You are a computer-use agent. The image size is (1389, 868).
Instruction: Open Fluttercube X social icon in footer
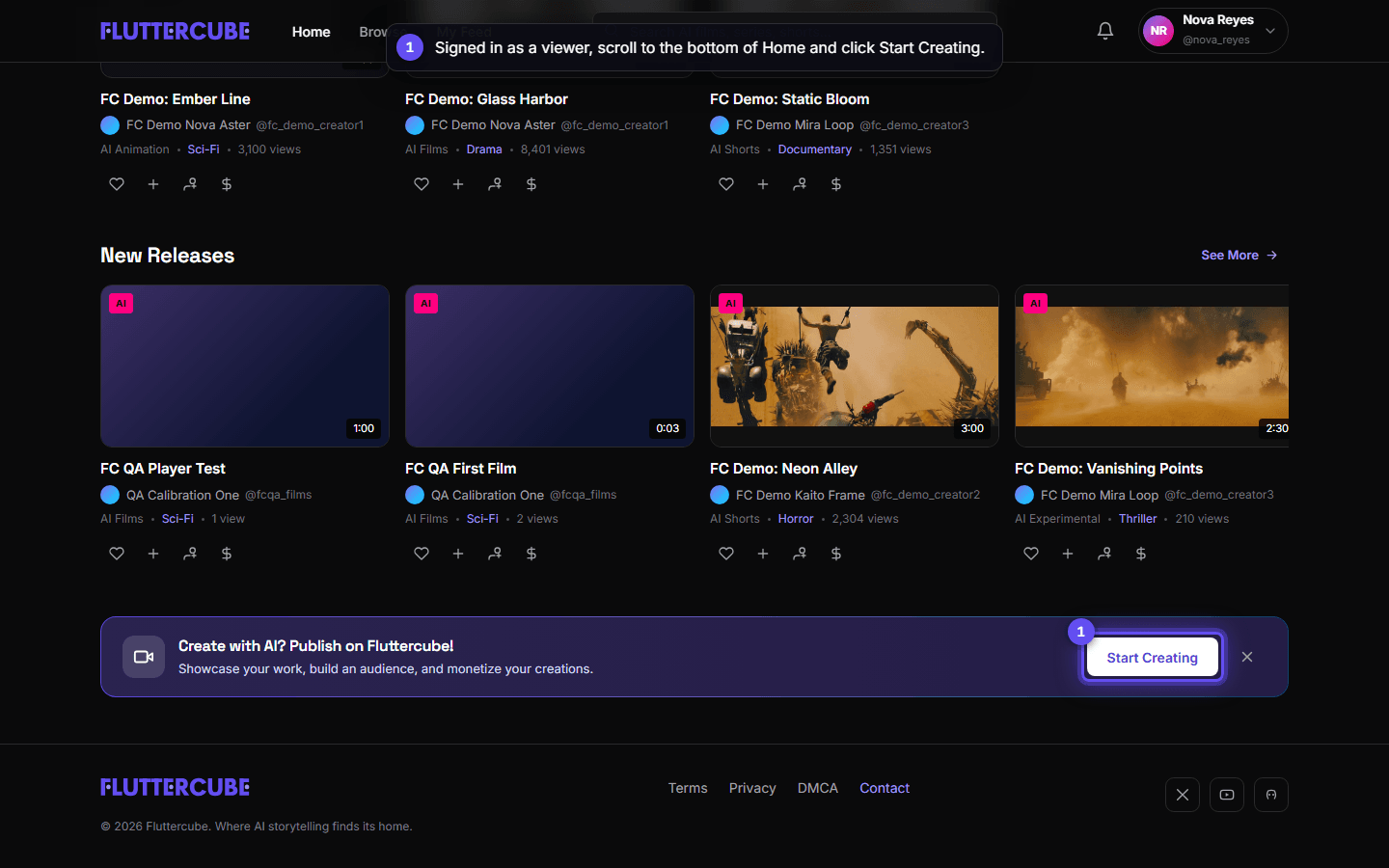[1183, 795]
